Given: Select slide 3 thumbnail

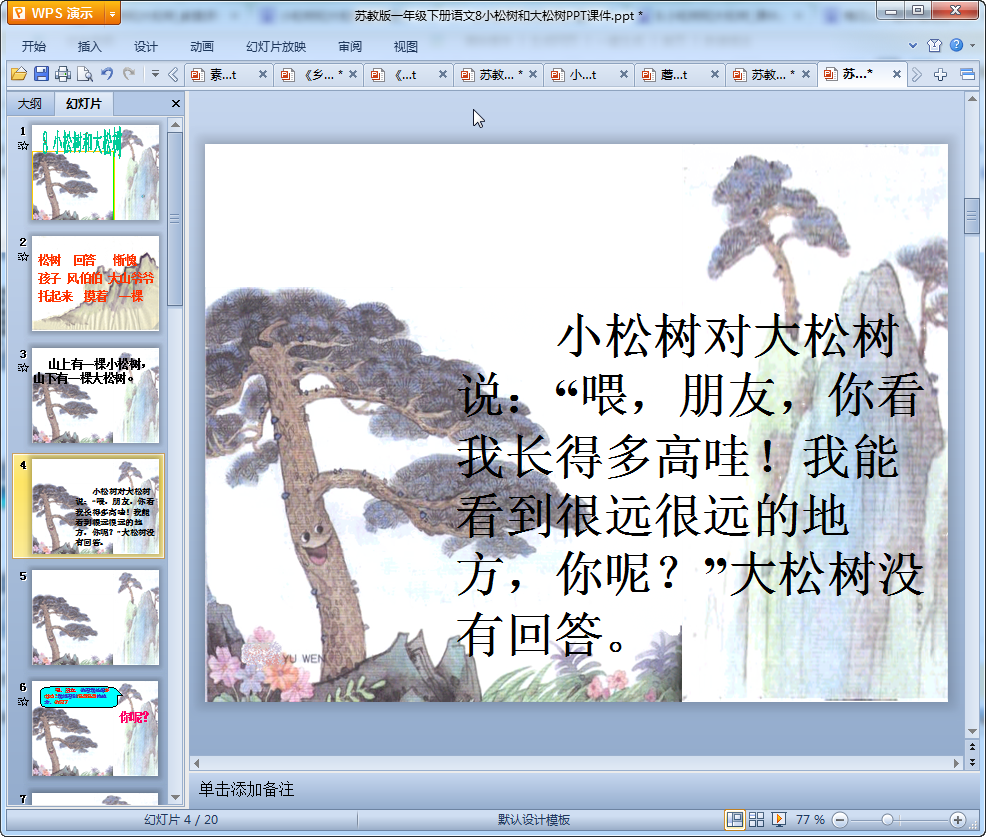Looking at the screenshot, I should (x=96, y=396).
